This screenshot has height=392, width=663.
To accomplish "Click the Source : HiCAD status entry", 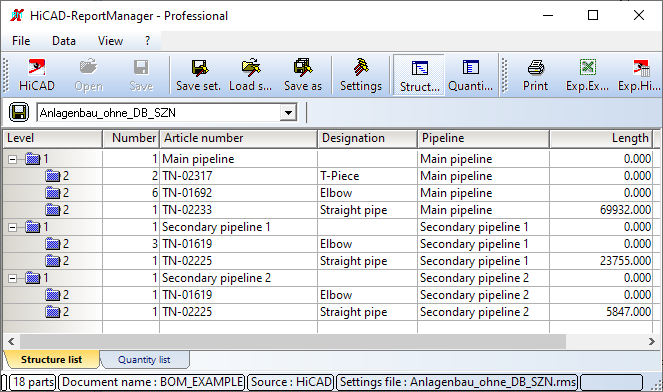I will (x=291, y=382).
